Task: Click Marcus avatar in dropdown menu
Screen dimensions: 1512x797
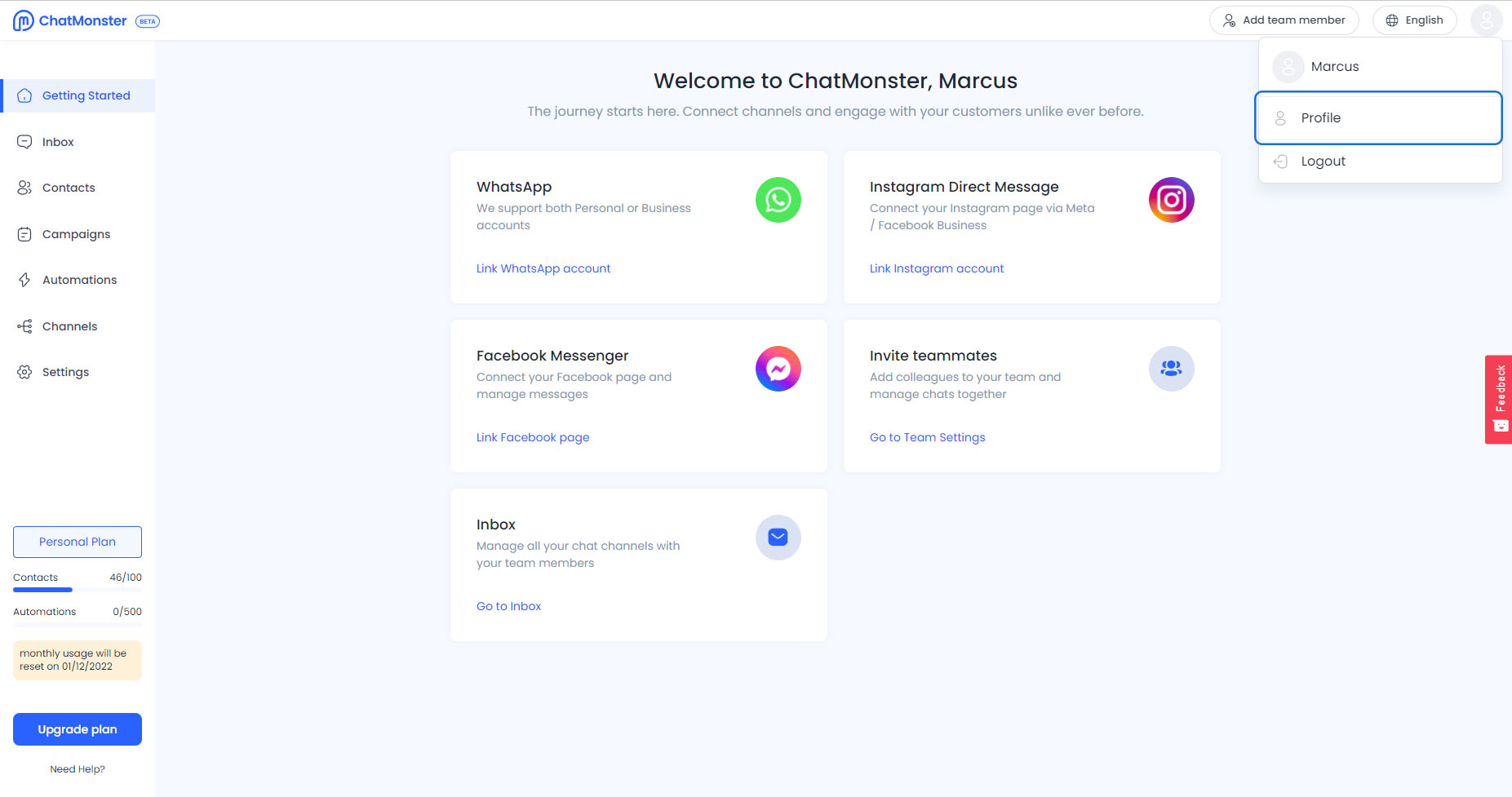Action: pos(1288,67)
